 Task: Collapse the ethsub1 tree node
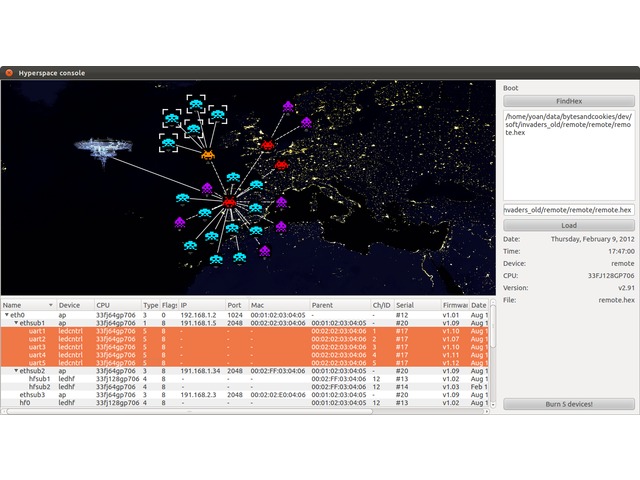point(15,323)
